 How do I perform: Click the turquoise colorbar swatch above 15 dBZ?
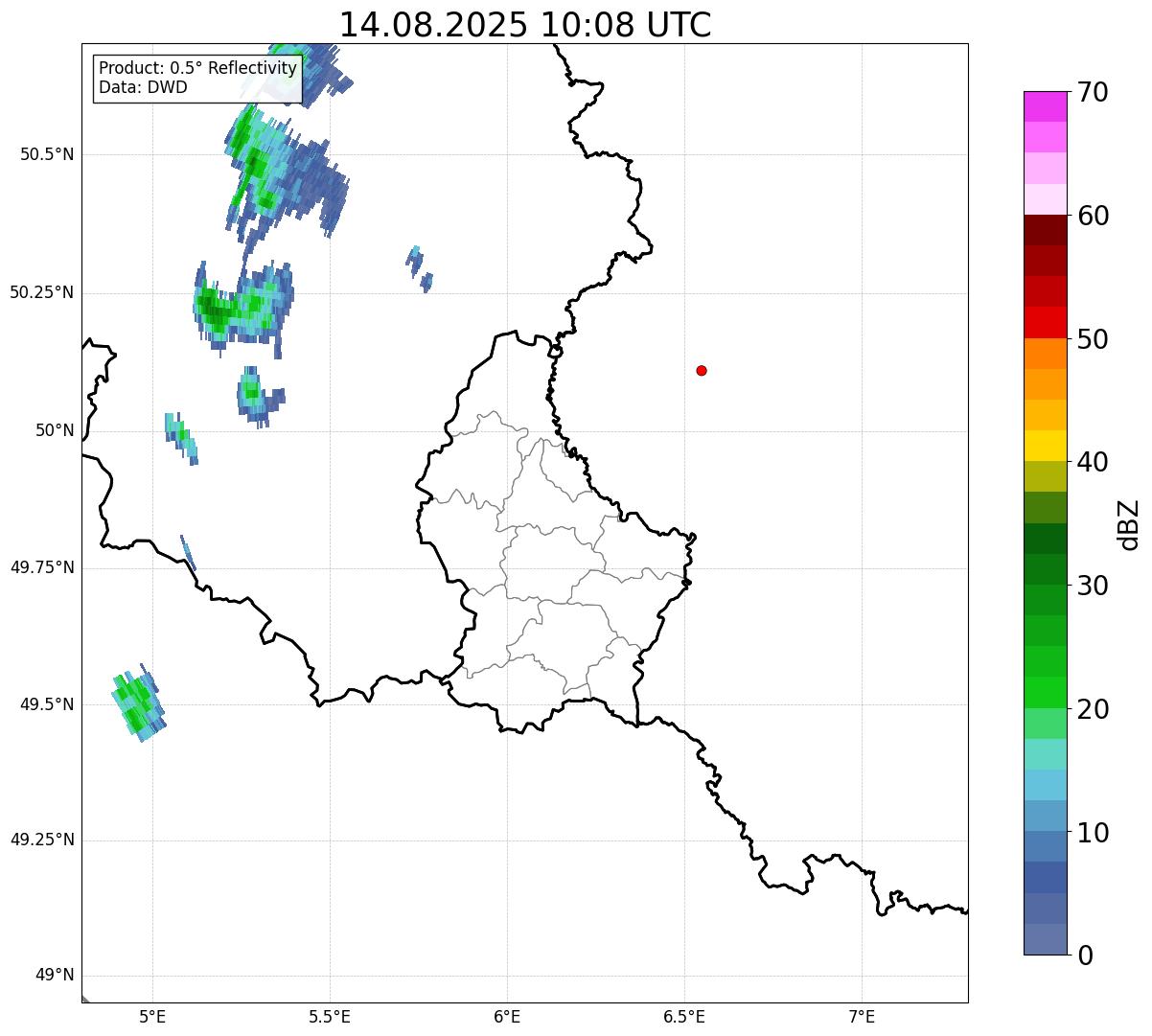(x=1045, y=754)
